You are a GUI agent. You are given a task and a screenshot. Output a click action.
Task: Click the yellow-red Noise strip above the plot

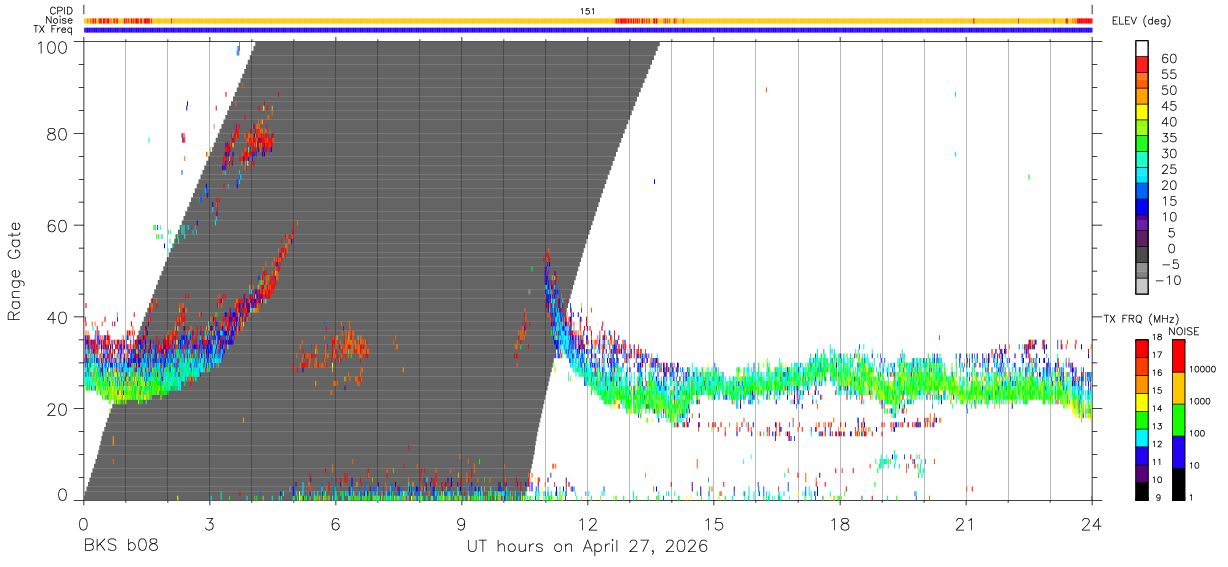tap(588, 20)
